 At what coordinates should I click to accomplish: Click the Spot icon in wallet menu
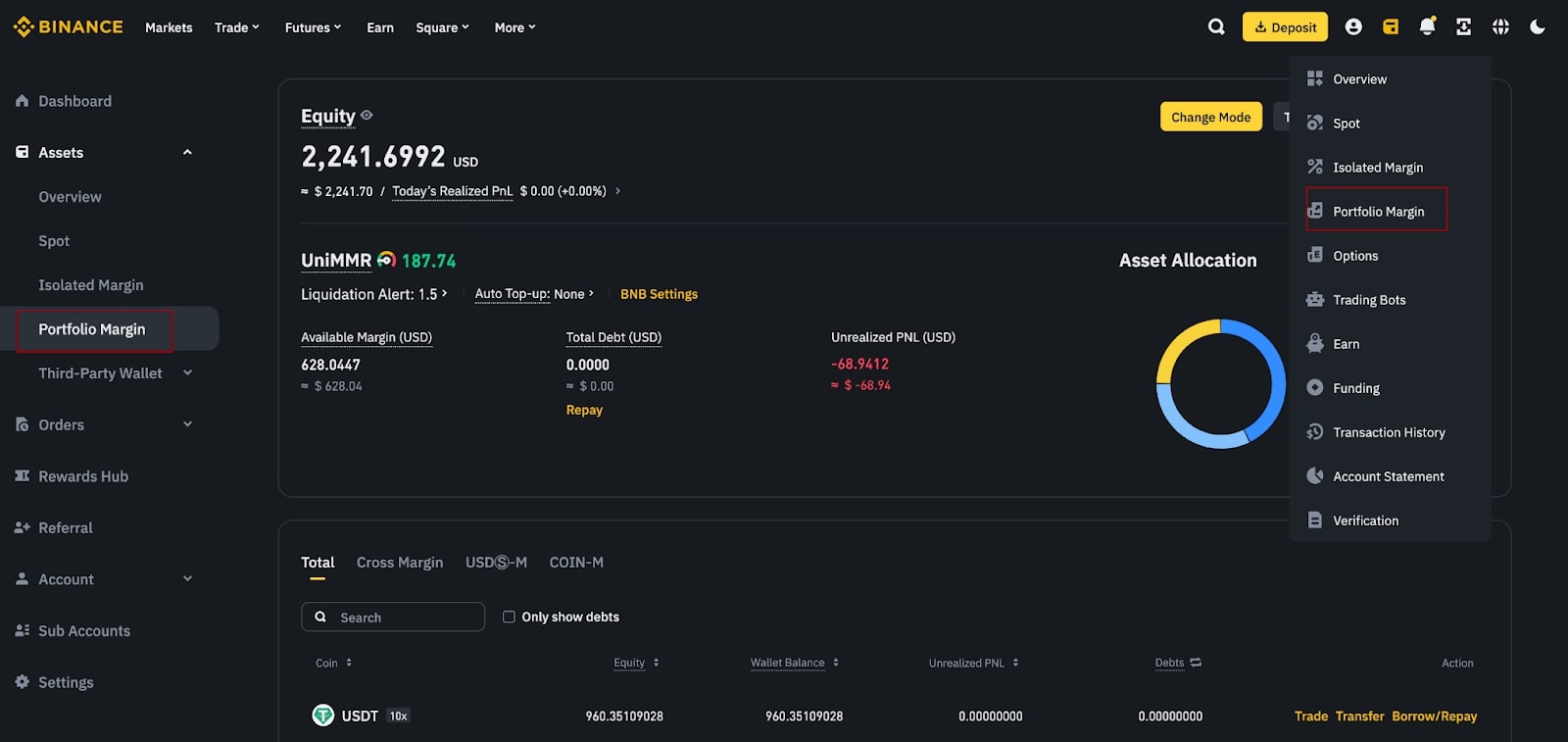tap(1315, 123)
